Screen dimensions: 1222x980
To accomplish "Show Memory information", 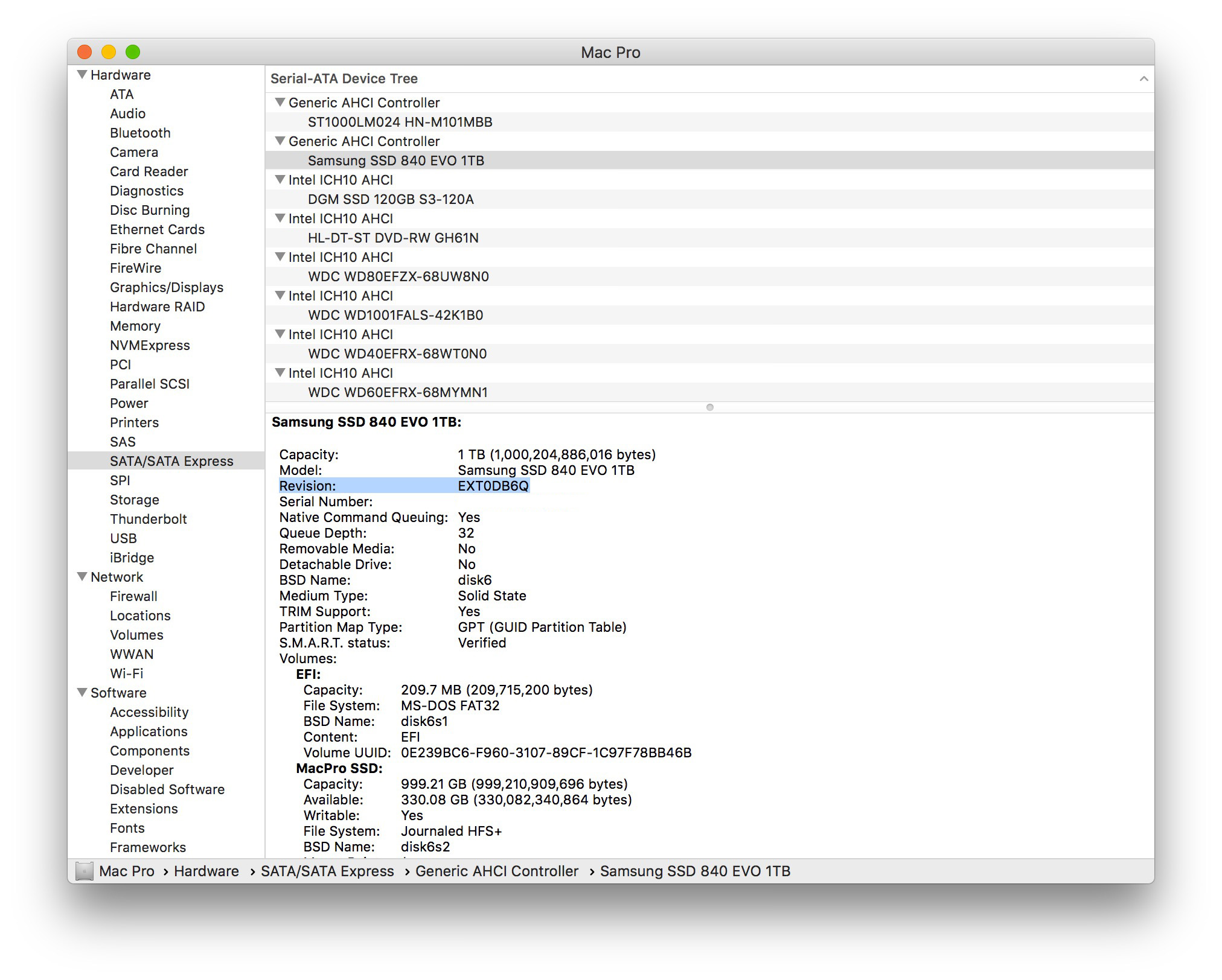I will coord(135,326).
